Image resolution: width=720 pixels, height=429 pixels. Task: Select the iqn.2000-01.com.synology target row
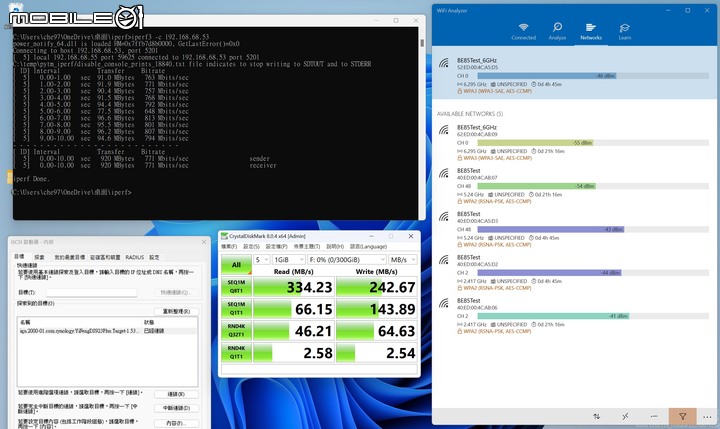pyautogui.click(x=107, y=331)
